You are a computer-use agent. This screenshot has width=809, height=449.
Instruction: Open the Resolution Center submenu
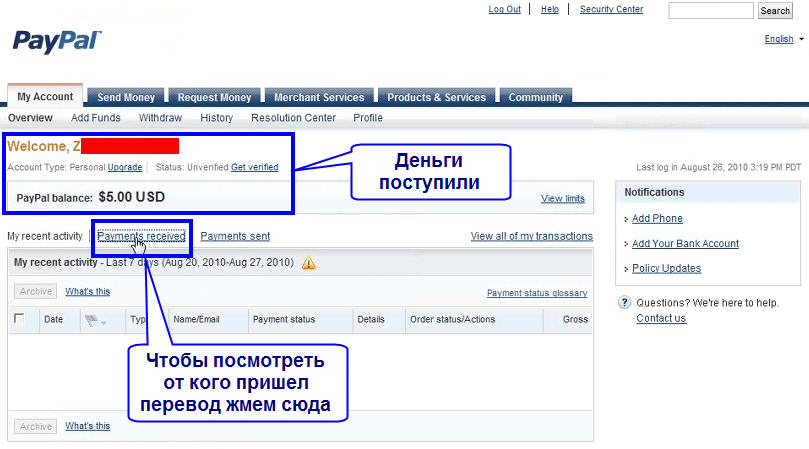(x=293, y=118)
